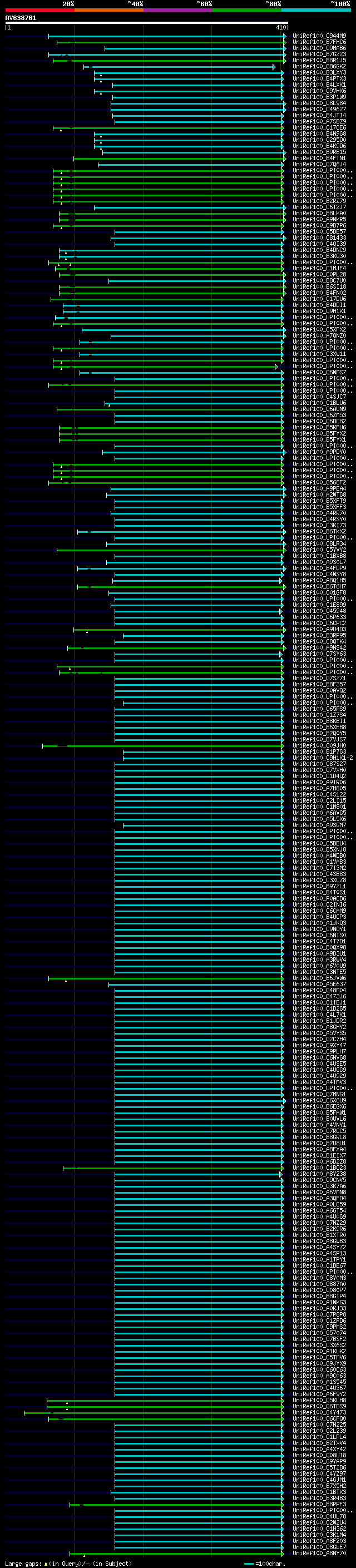Select the UniRef100_B4FTN1 label
Screen dimensions: 356x1568
[x=319, y=159]
